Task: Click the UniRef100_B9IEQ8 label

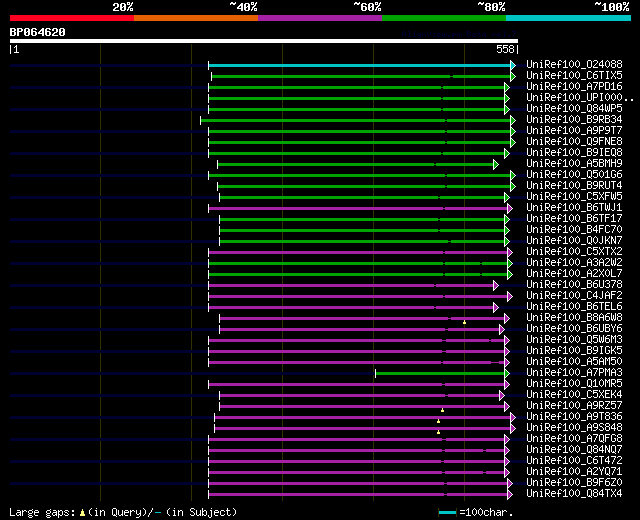Action: [574, 153]
